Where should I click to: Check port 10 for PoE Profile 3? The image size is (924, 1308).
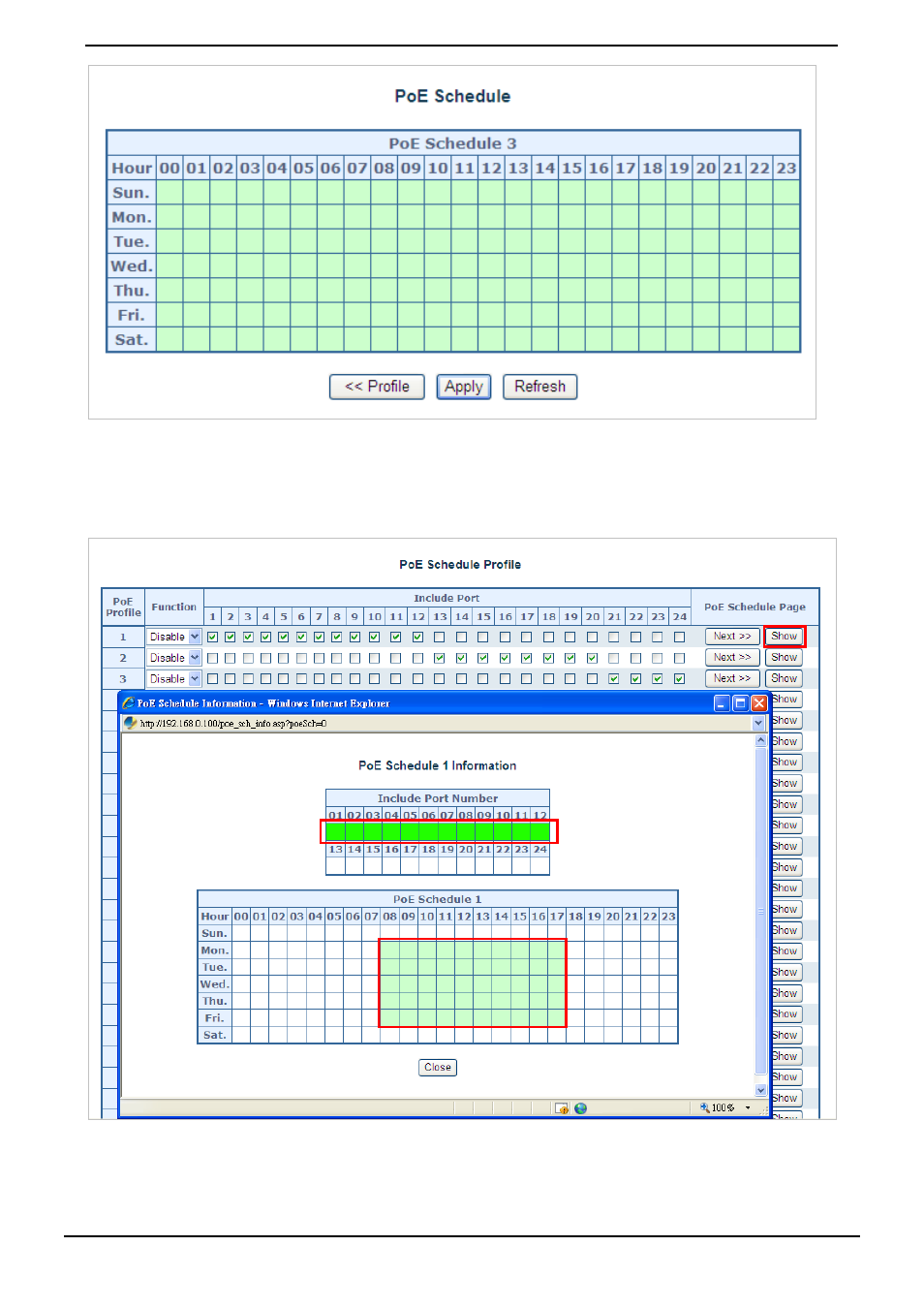(x=374, y=679)
